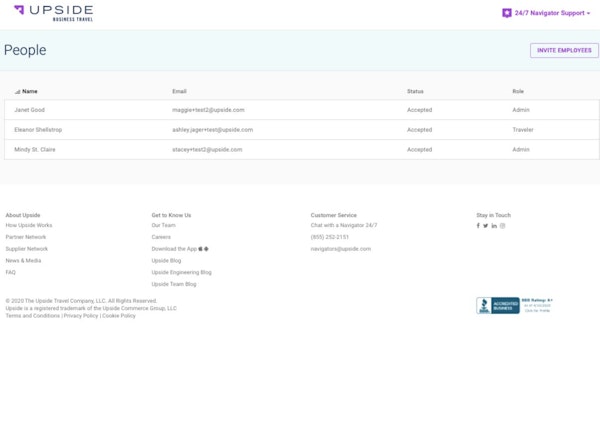The width and height of the screenshot is (600, 429).
Task: Open the Facebook social icon
Action: [x=478, y=226]
